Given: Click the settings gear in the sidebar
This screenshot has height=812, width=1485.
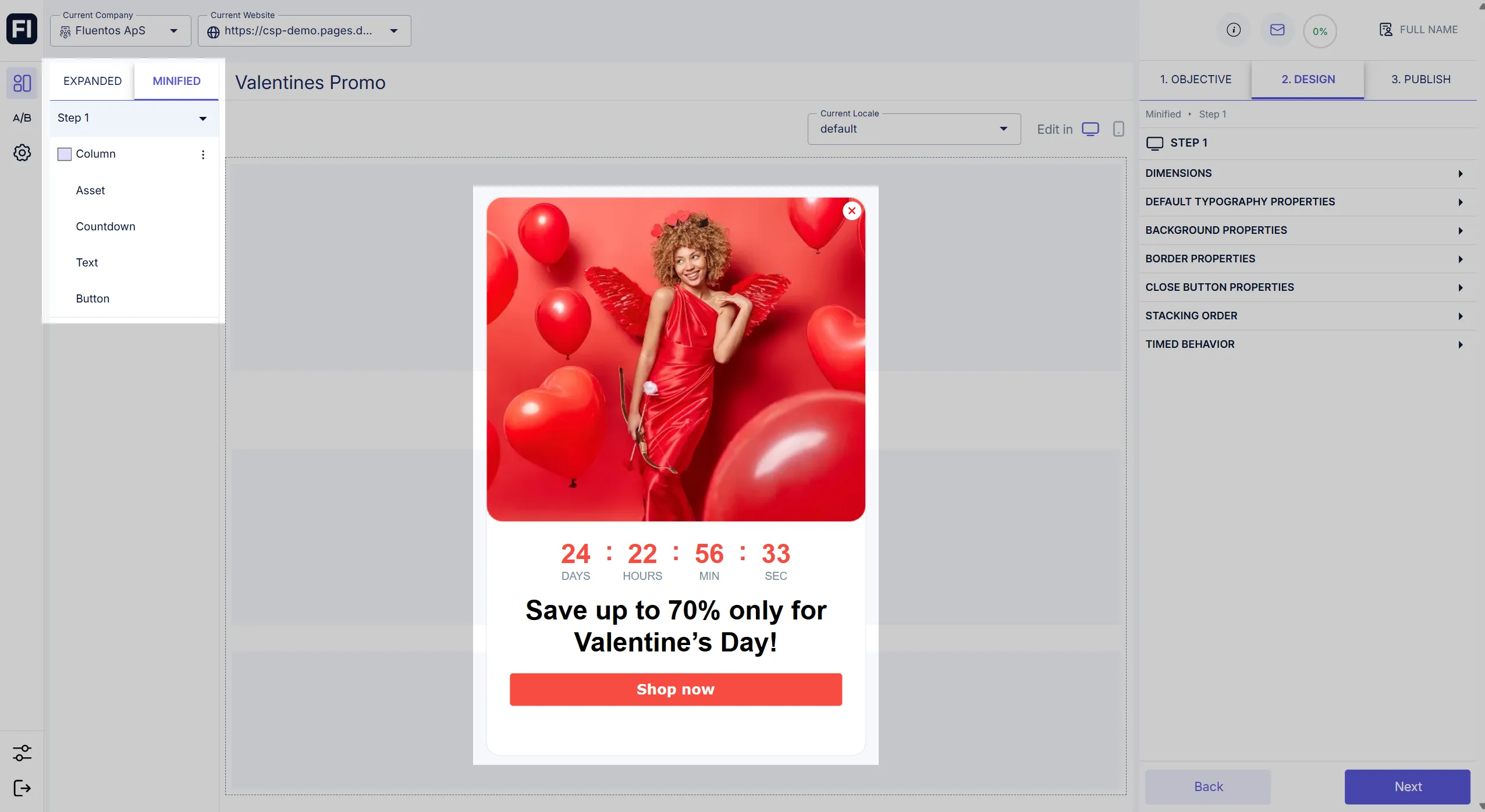Looking at the screenshot, I should (x=22, y=153).
